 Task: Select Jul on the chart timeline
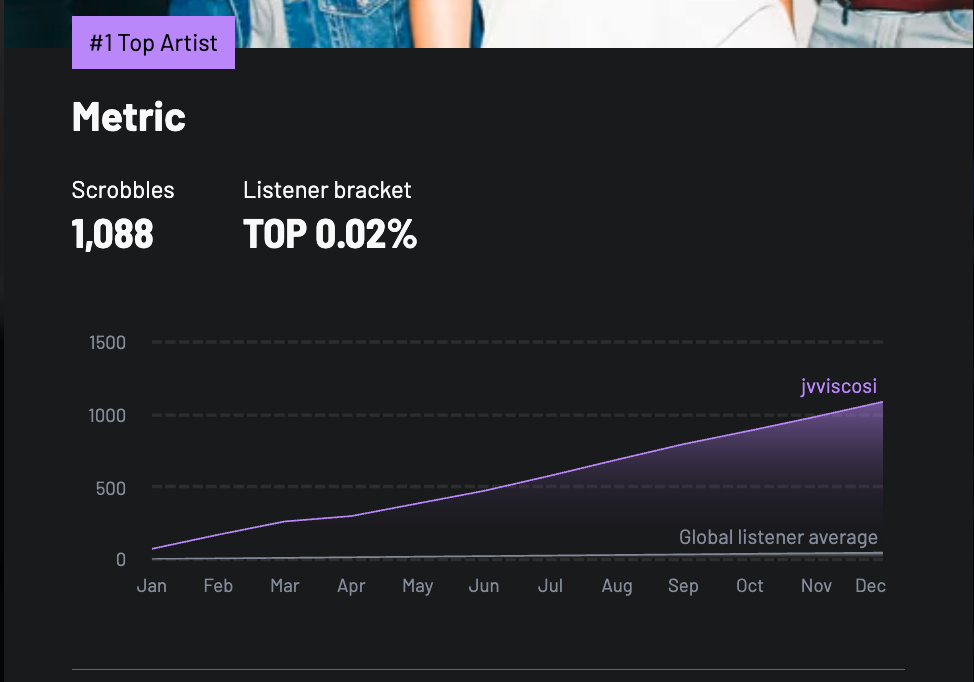[x=550, y=586]
